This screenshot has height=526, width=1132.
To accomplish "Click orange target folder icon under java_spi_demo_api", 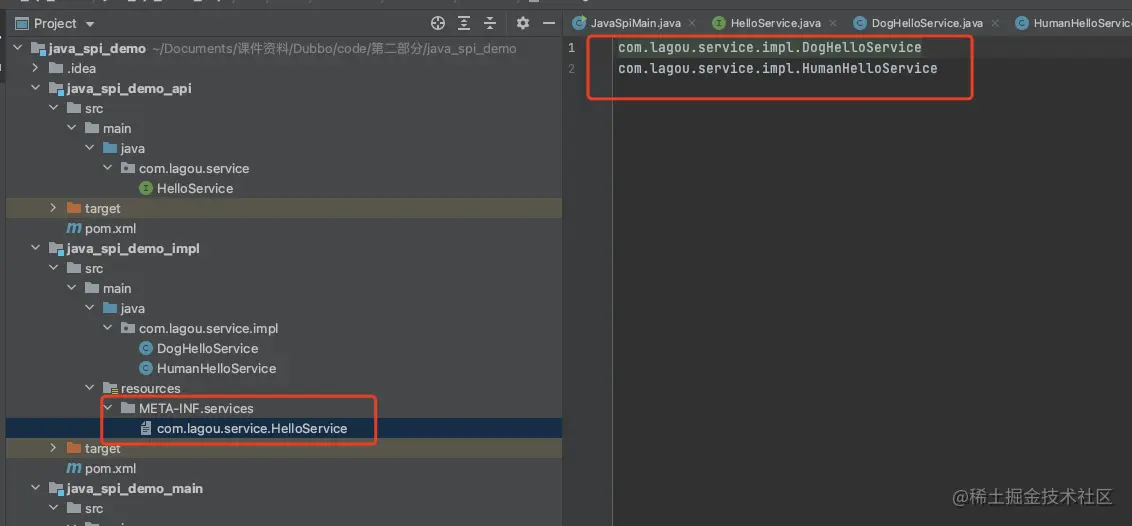I will pyautogui.click(x=74, y=209).
